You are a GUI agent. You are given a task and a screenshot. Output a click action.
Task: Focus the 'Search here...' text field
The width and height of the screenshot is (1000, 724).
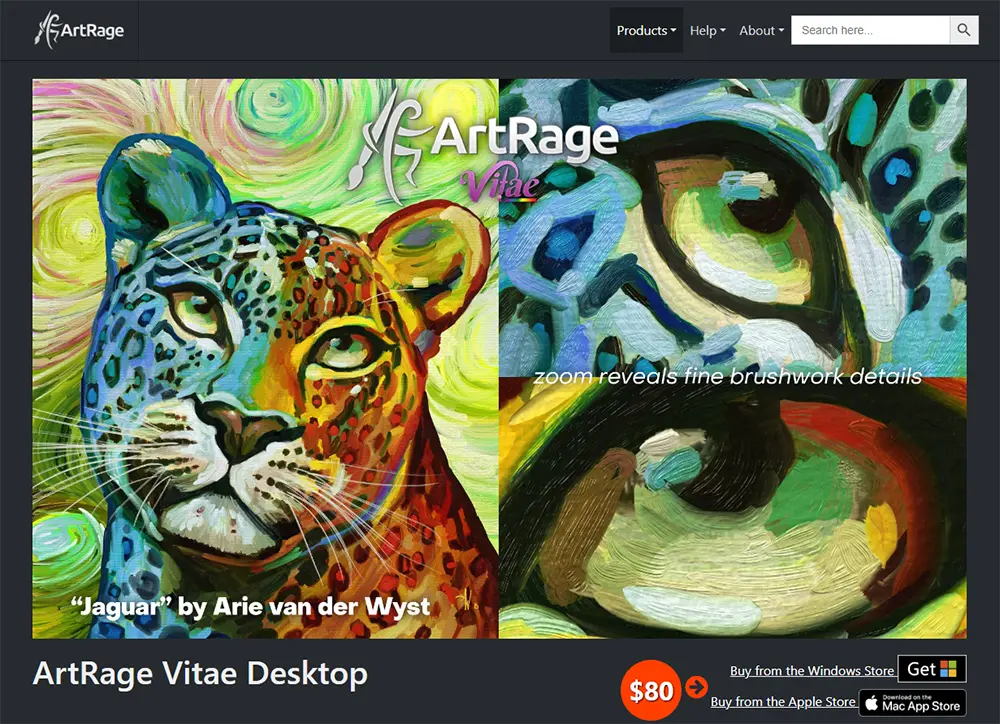[871, 30]
